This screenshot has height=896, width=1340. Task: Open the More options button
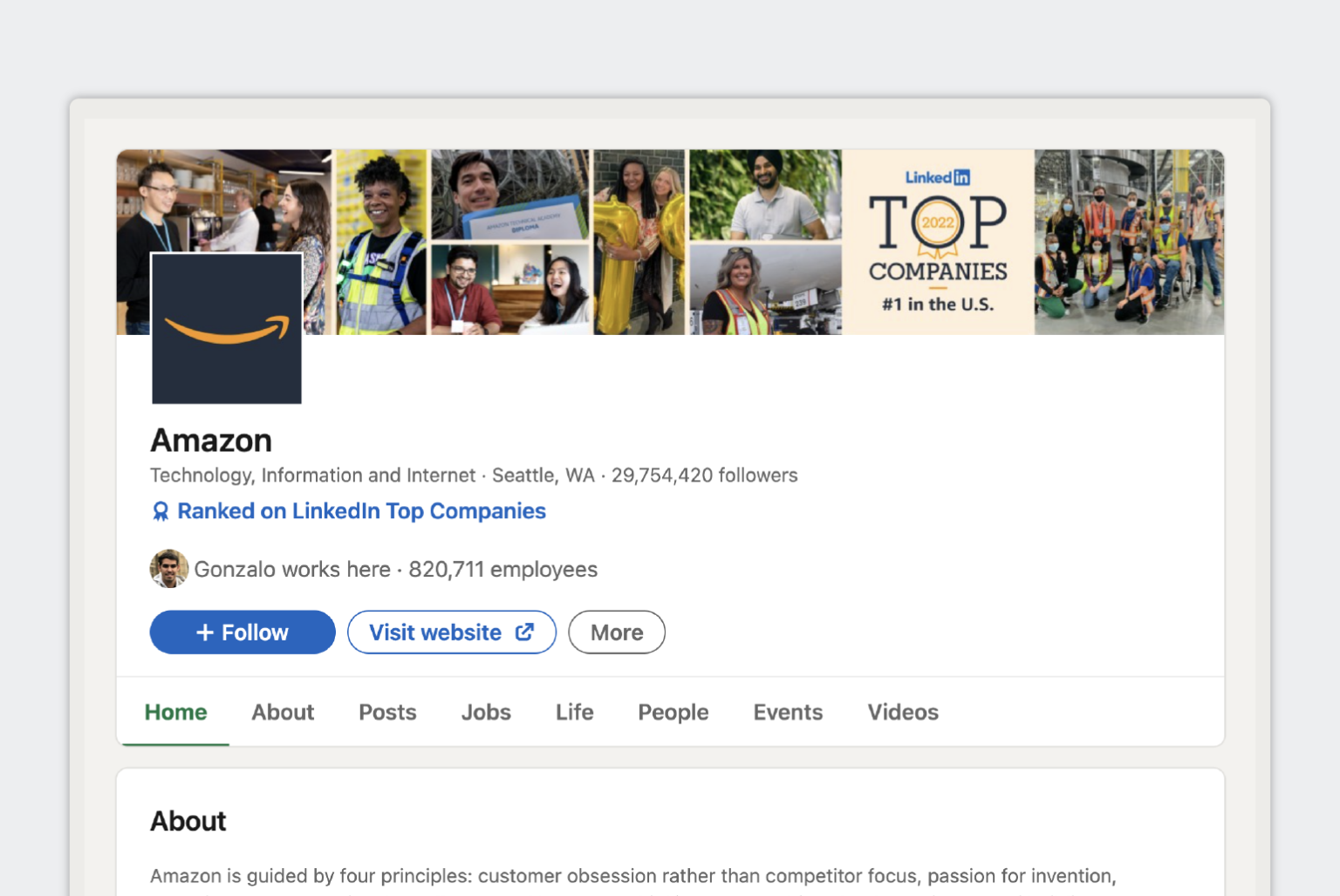point(617,633)
